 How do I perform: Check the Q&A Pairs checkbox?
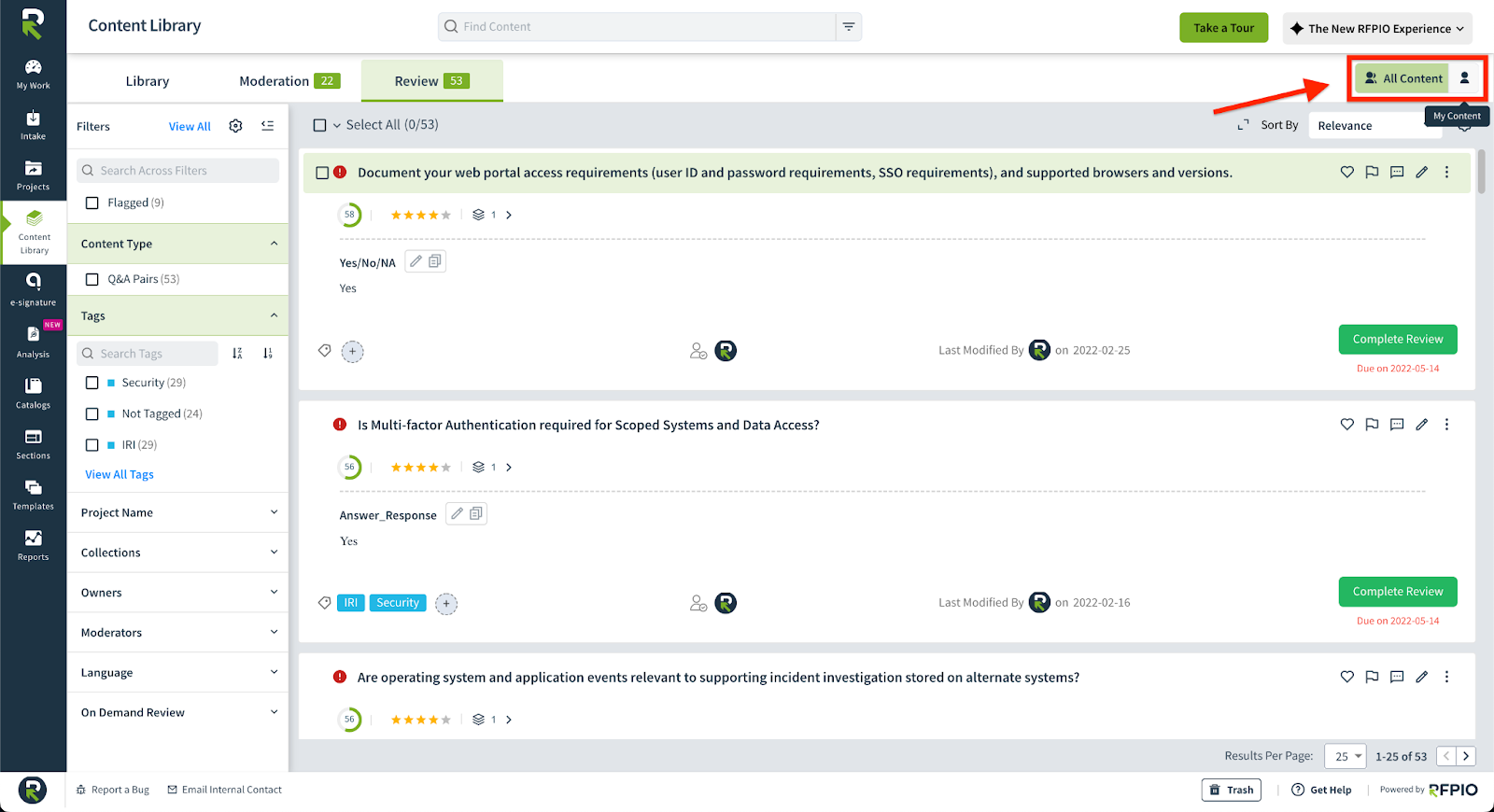pos(92,279)
